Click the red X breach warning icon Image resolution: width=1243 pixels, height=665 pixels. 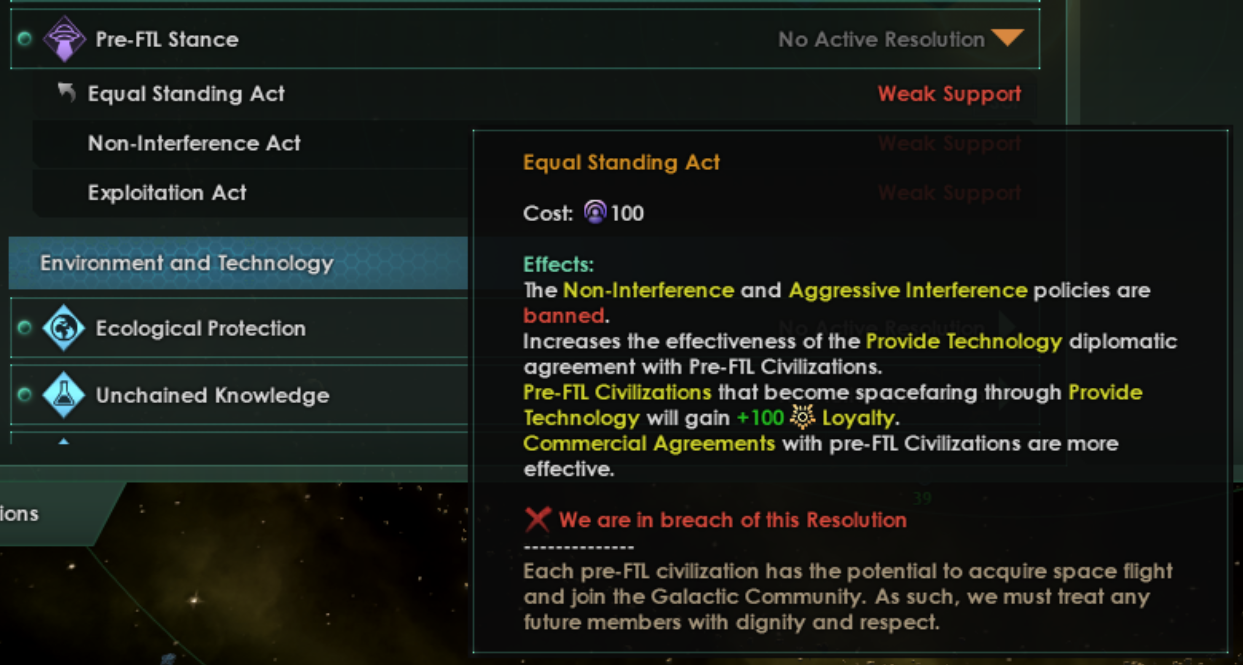coord(538,520)
